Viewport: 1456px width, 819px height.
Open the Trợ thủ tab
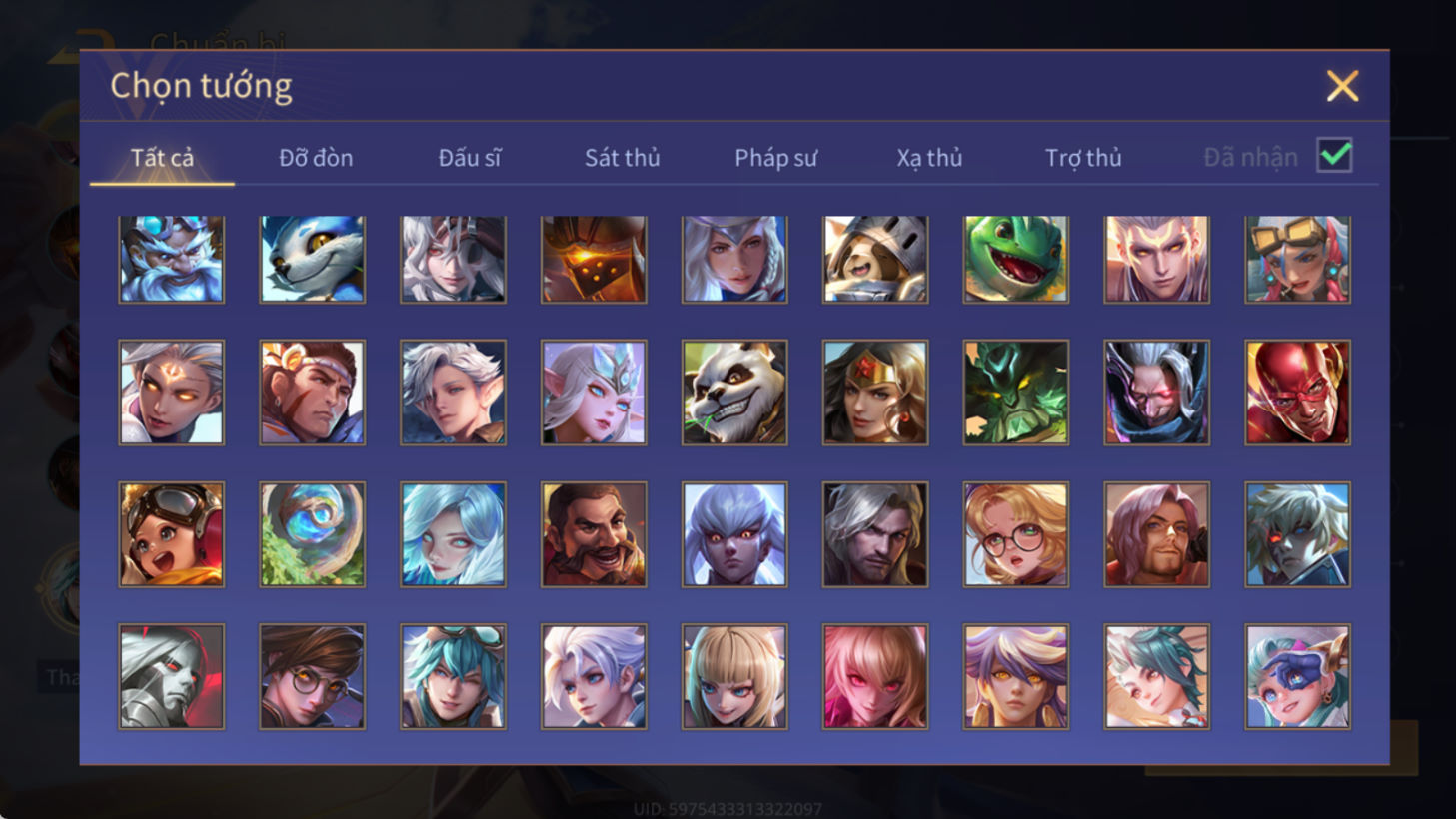coord(1083,158)
